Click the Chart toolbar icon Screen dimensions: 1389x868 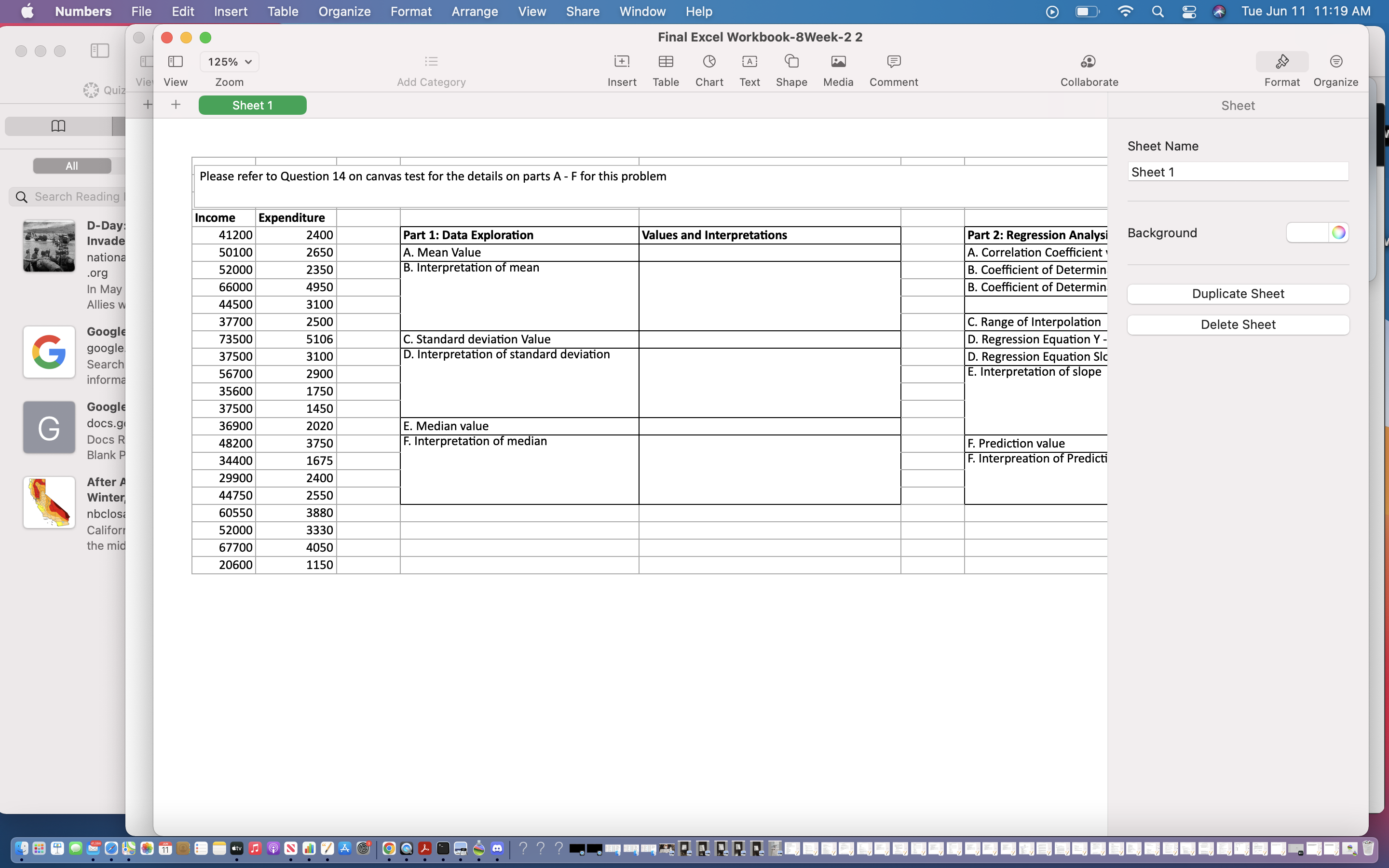pyautogui.click(x=709, y=61)
